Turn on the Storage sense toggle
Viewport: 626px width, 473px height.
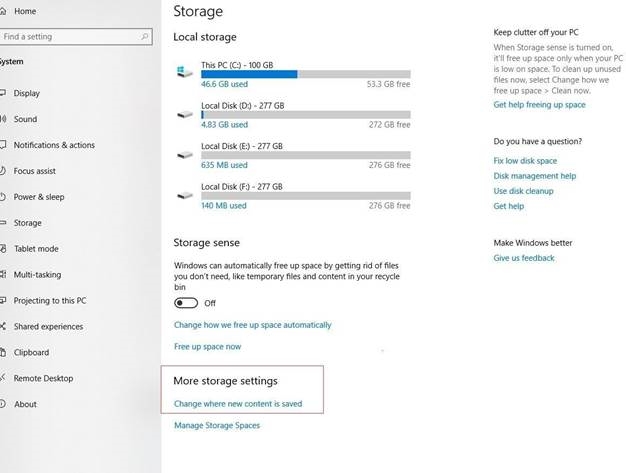tap(186, 303)
